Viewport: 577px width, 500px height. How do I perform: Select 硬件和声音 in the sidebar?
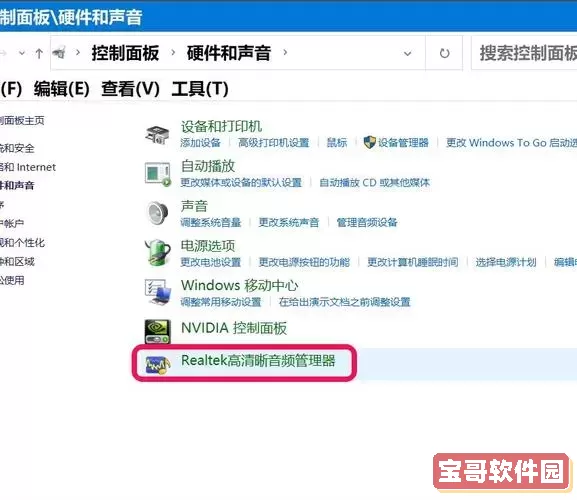[17, 185]
